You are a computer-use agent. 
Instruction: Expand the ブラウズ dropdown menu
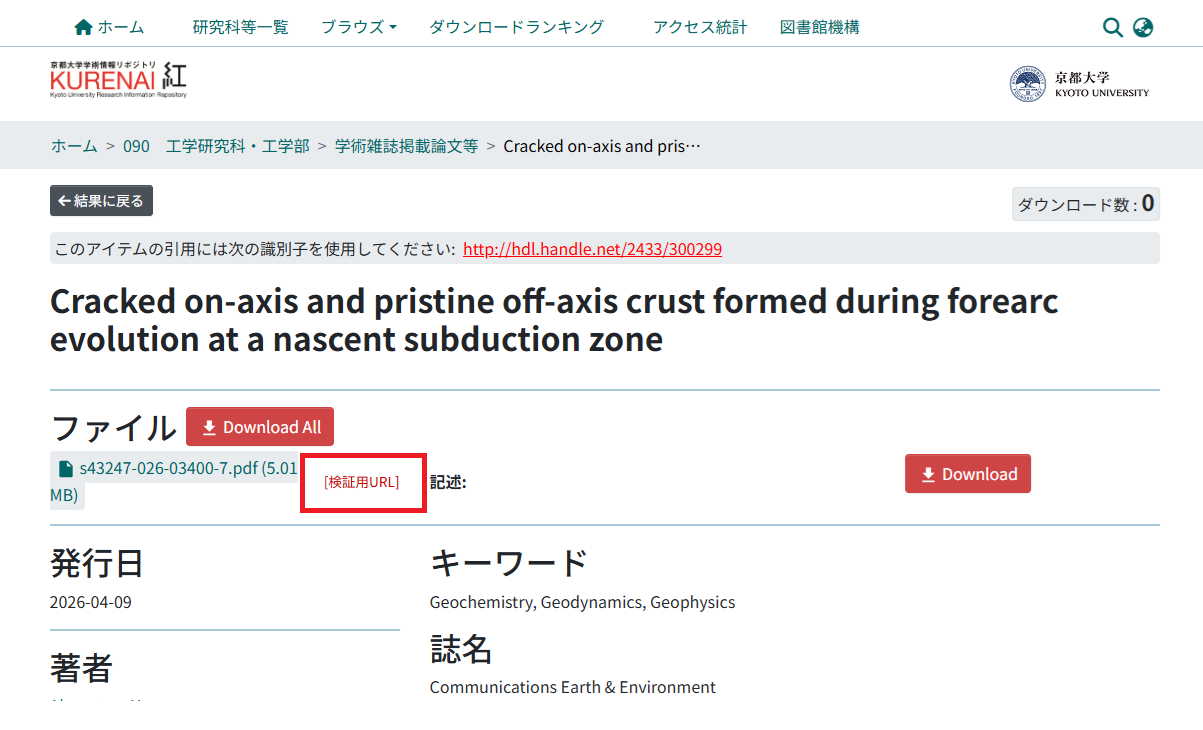pos(358,27)
